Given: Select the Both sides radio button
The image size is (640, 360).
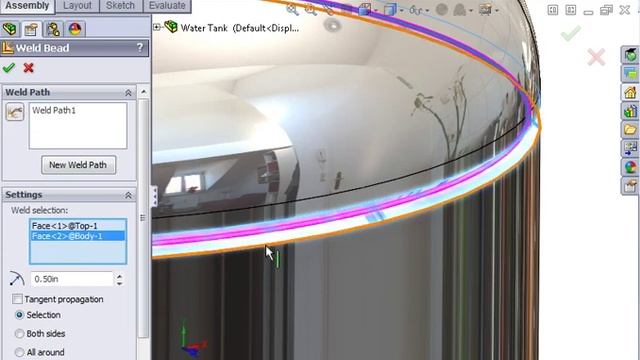Looking at the screenshot, I should pos(19,333).
